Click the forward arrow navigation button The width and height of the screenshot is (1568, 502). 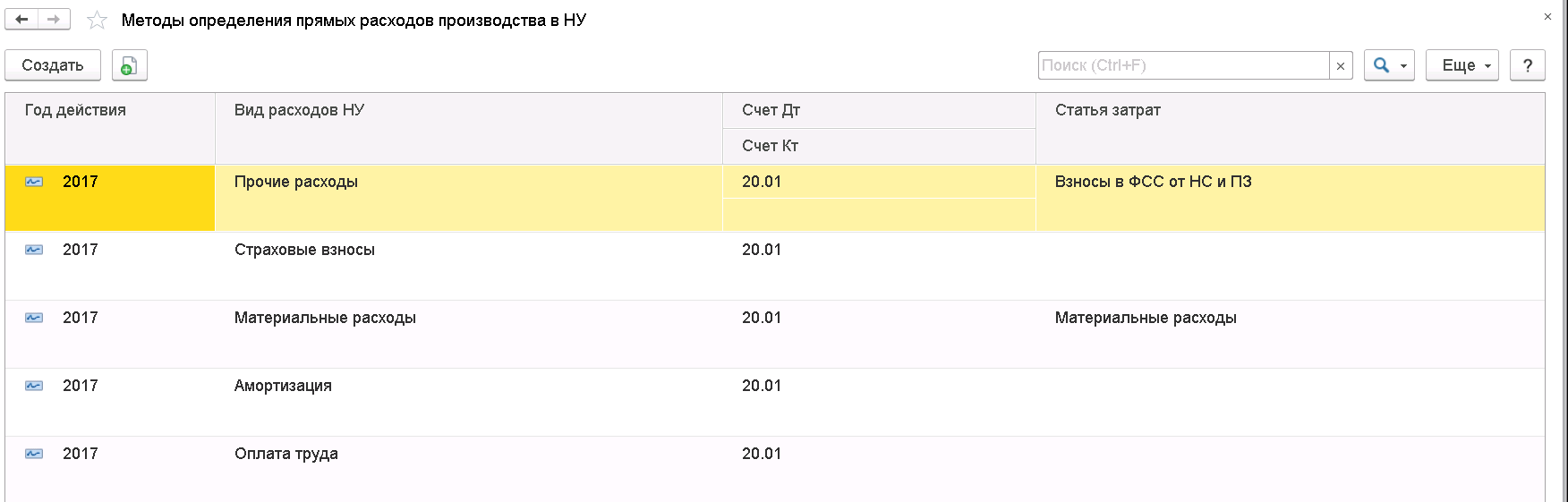(55, 19)
